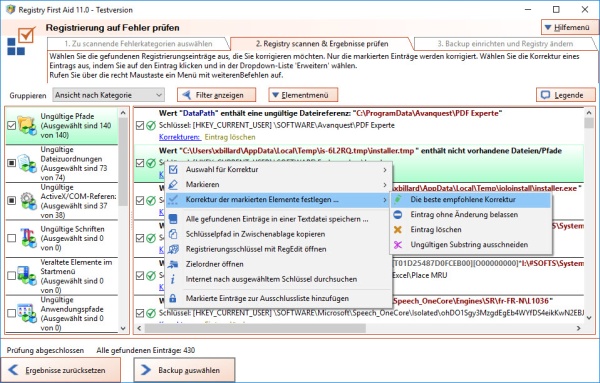This screenshot has width=600, height=383.
Task: Click the lock icon beside 'Ausschlussliste hinzufügen'
Action: point(173,298)
